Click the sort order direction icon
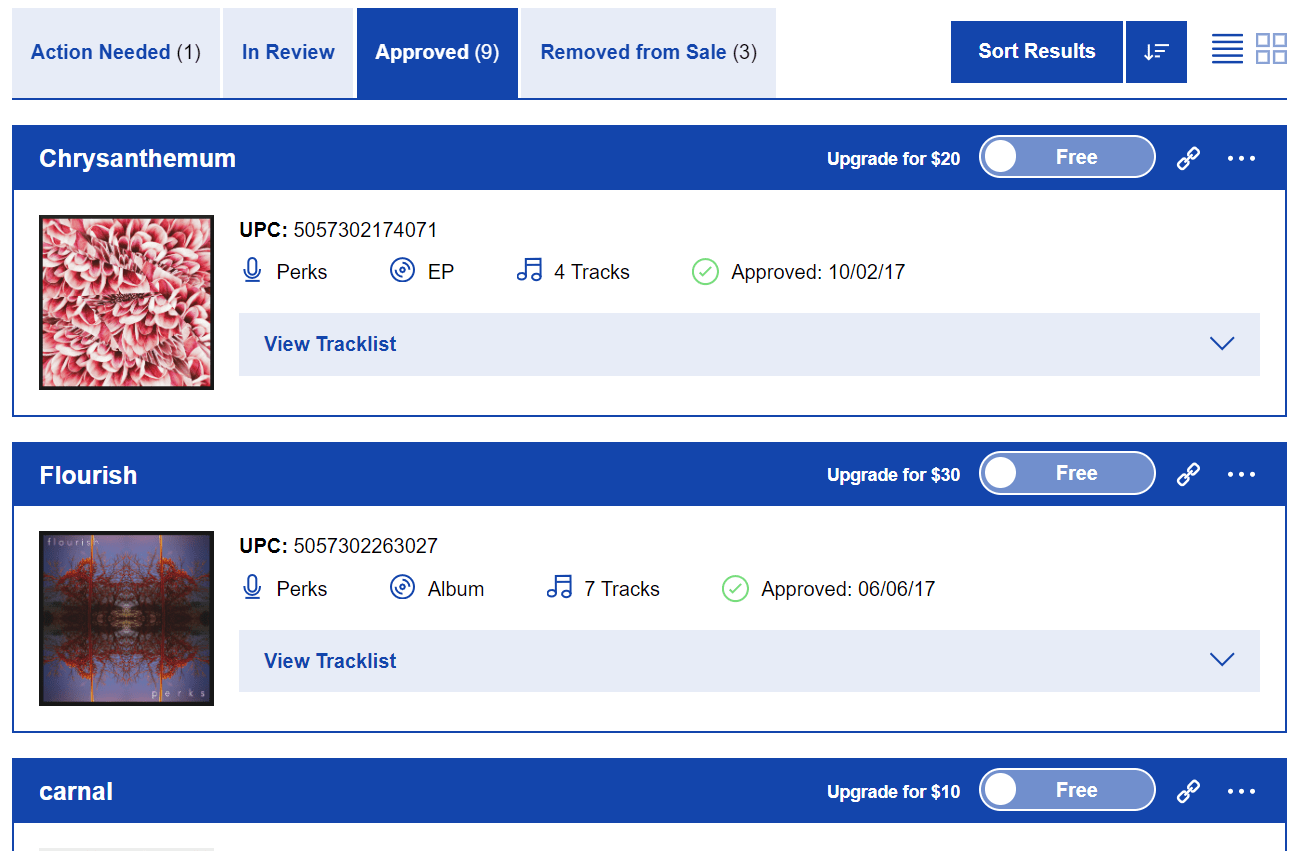 tap(1156, 52)
